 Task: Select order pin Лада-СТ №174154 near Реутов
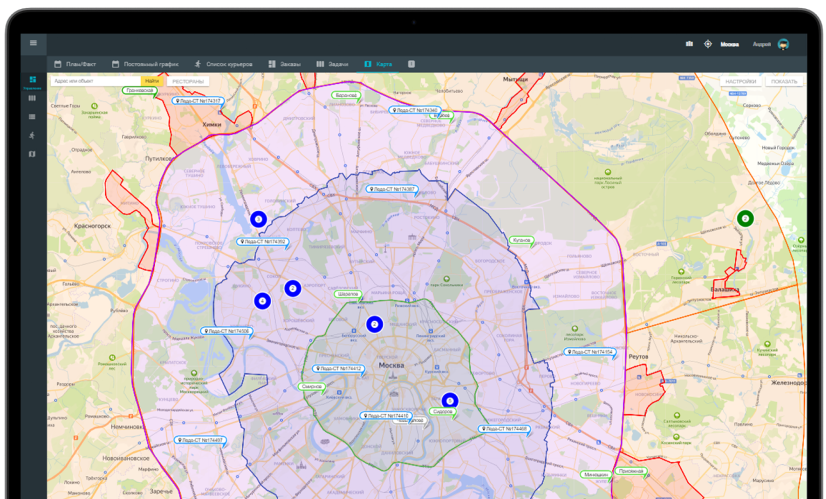(x=589, y=351)
